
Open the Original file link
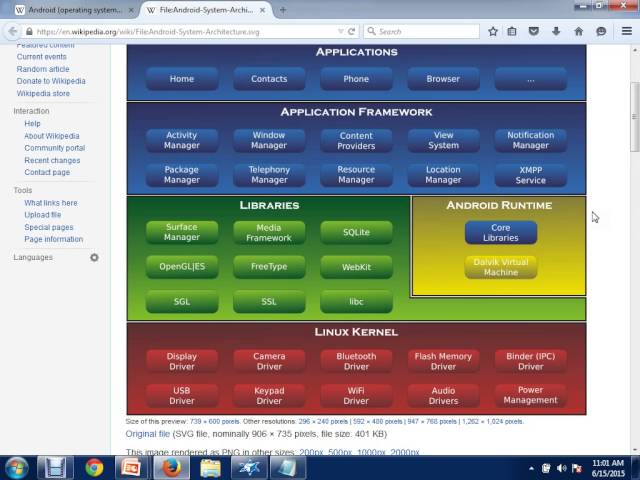(147, 434)
